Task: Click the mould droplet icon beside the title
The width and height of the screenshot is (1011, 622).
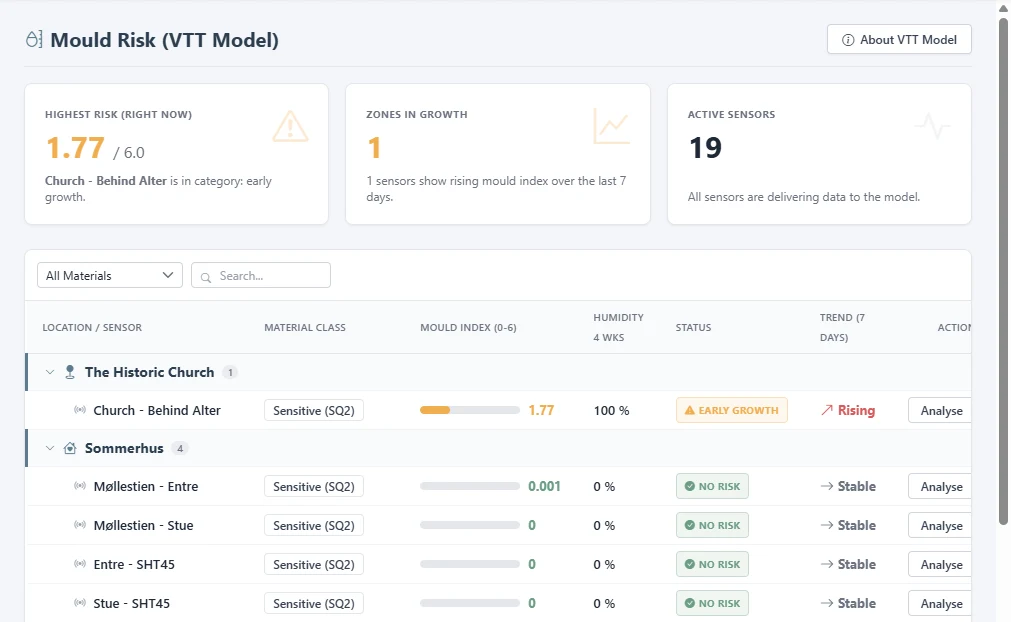Action: click(x=34, y=39)
